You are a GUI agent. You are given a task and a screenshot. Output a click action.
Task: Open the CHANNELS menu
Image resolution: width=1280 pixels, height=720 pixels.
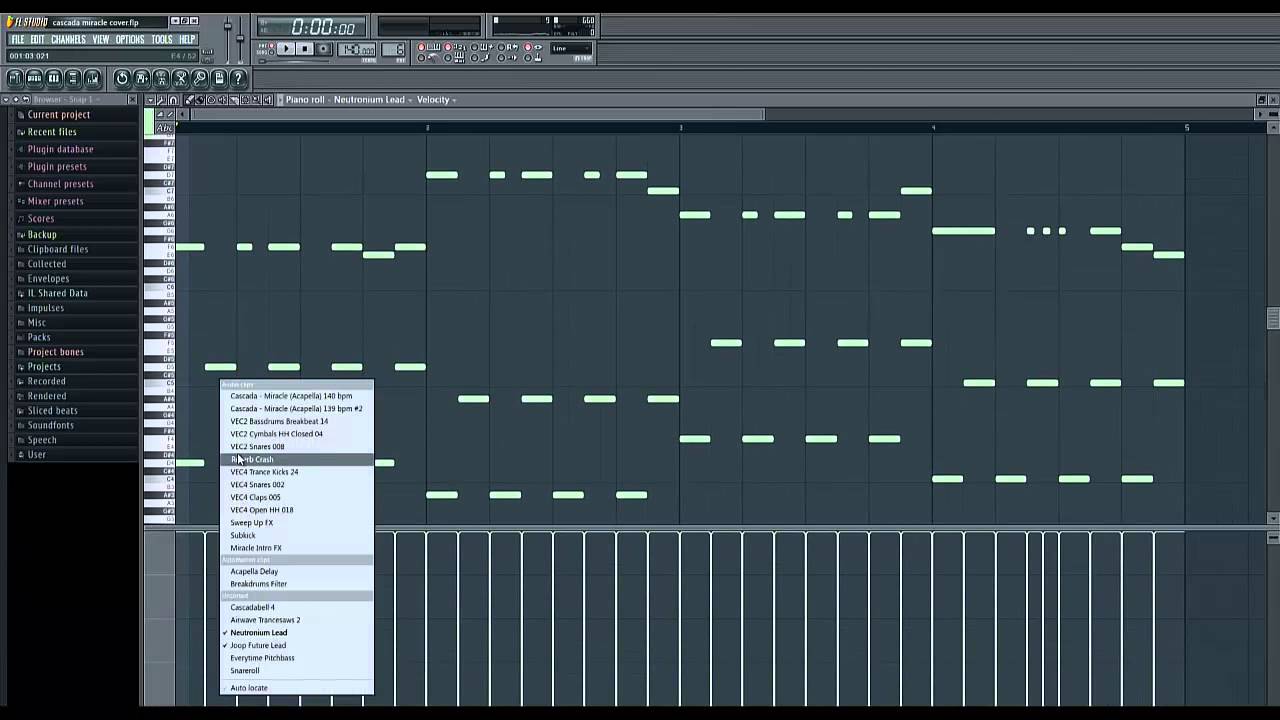tap(68, 40)
